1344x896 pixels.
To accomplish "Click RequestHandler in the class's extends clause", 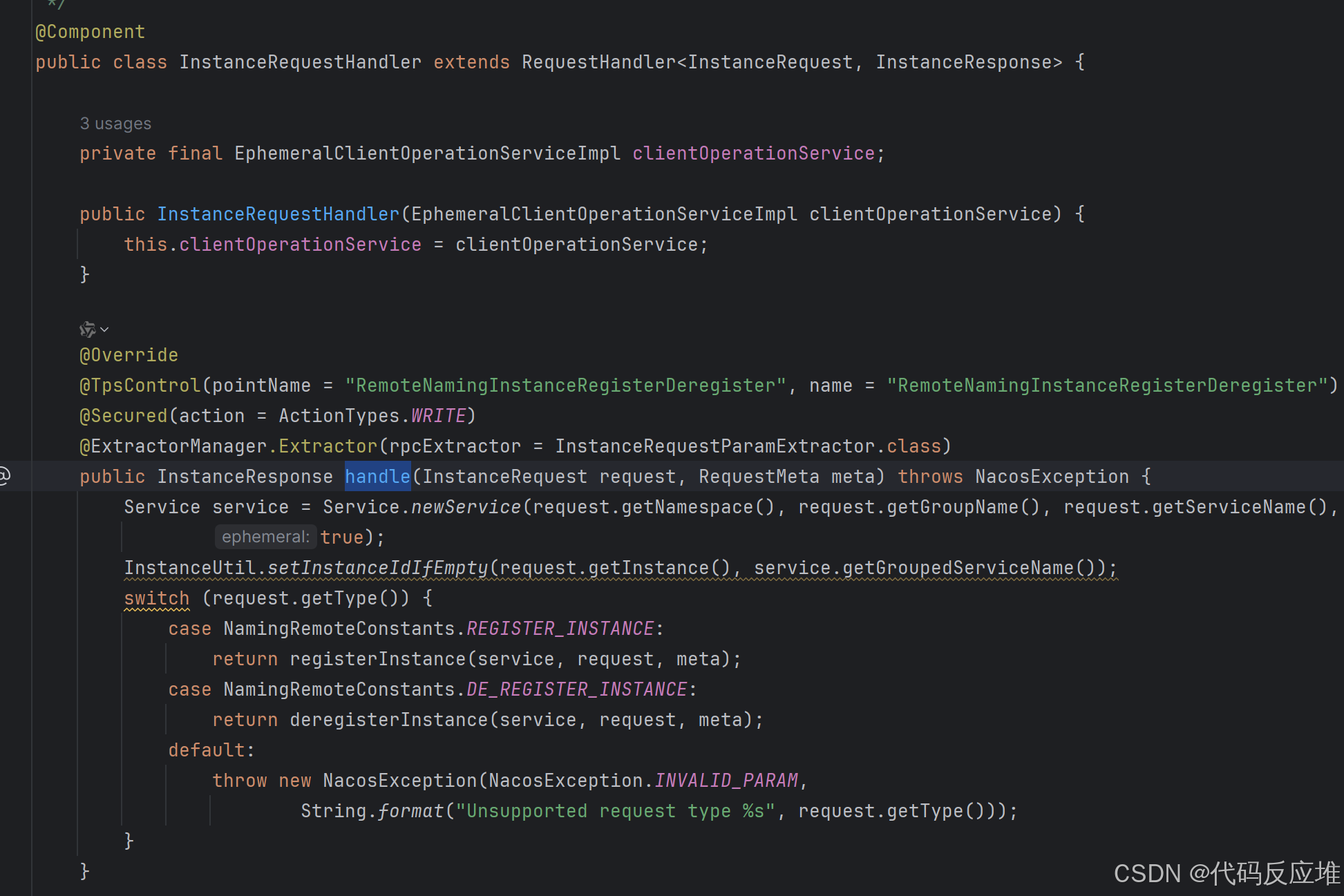I will tap(598, 62).
